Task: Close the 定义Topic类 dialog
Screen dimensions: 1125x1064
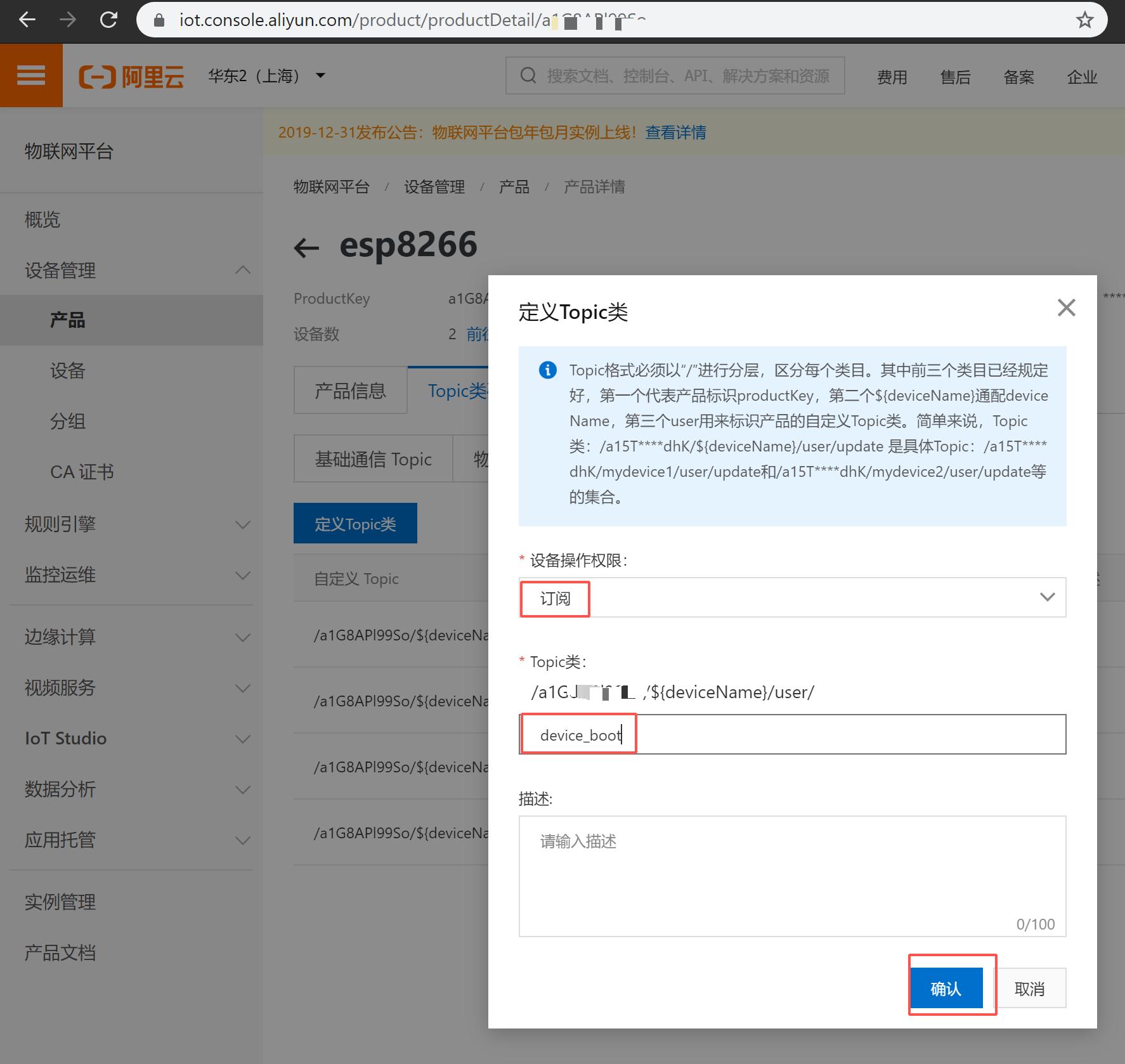Action: pos(1067,308)
